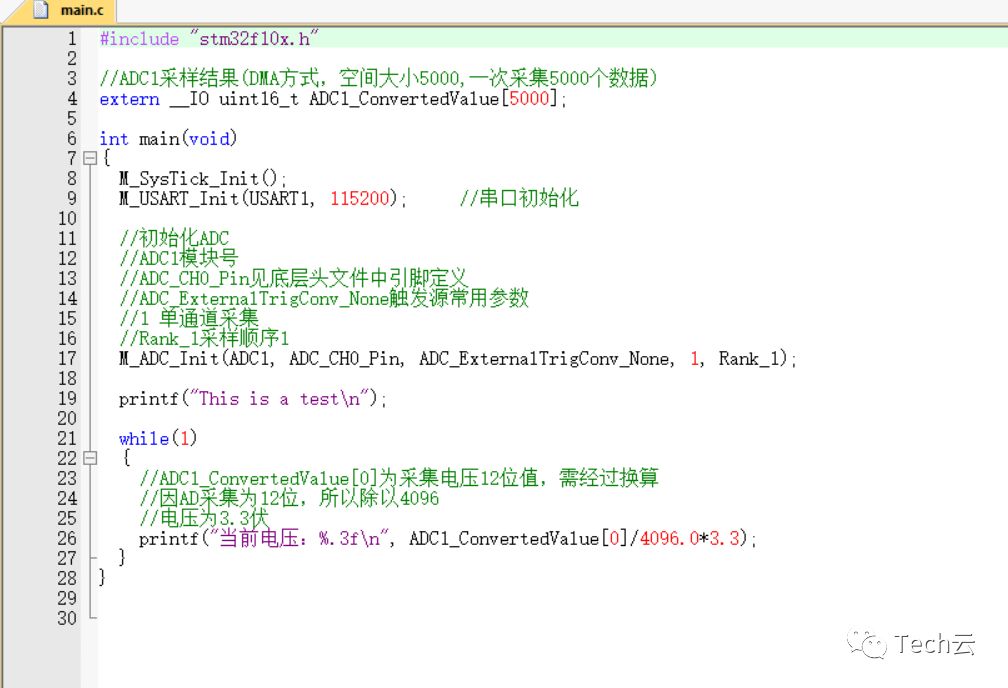Click the M_ADC_Init(ADC1, ...) call line
Image resolution: width=1008 pixels, height=688 pixels.
(458, 358)
